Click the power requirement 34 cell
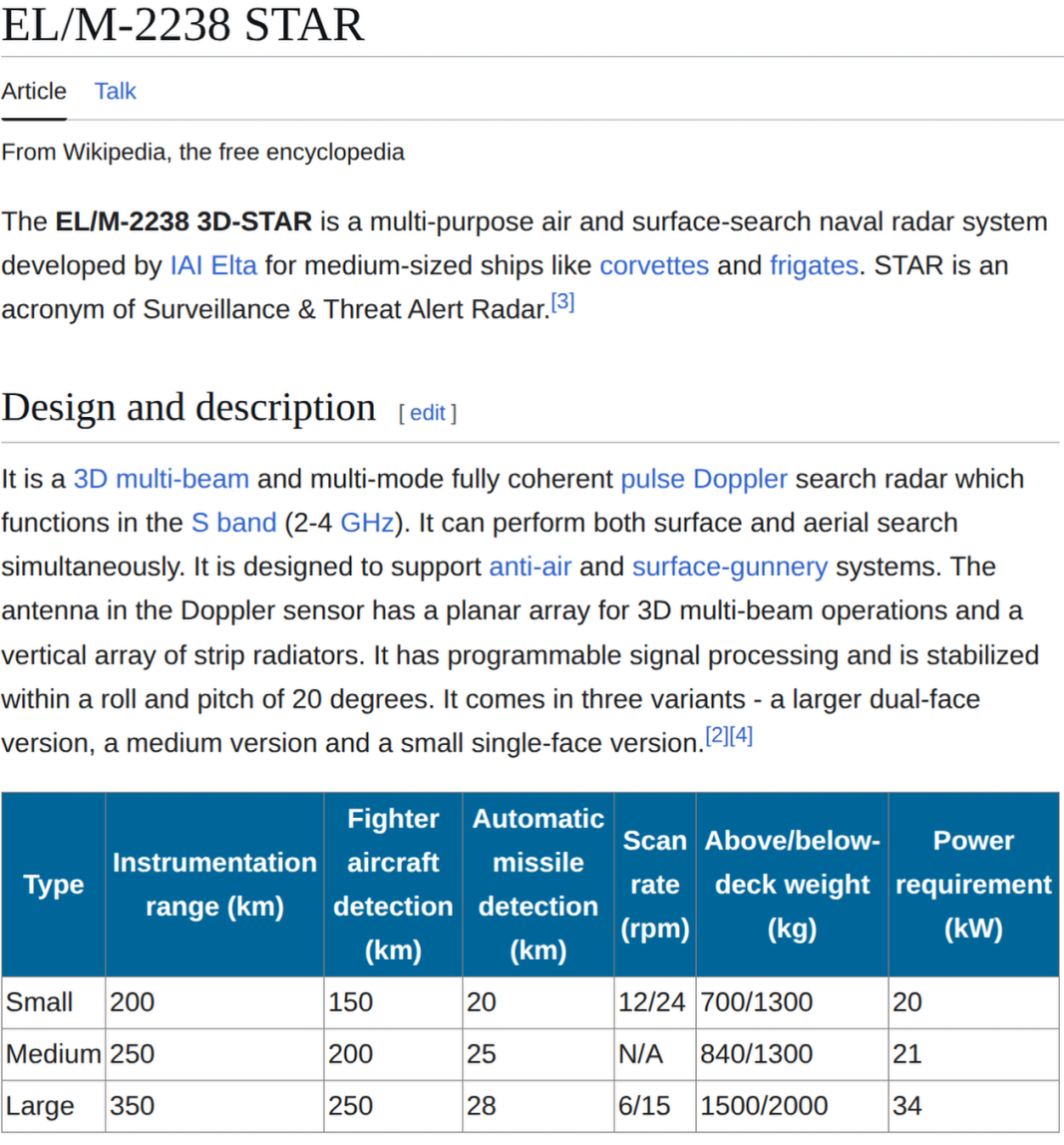Viewport: 1064px width, 1145px height. [x=973, y=1106]
